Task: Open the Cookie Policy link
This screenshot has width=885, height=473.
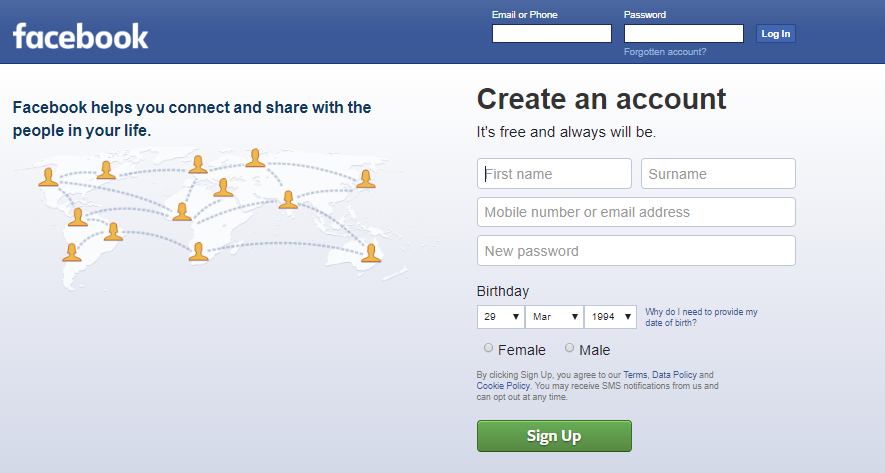Action: click(503, 386)
